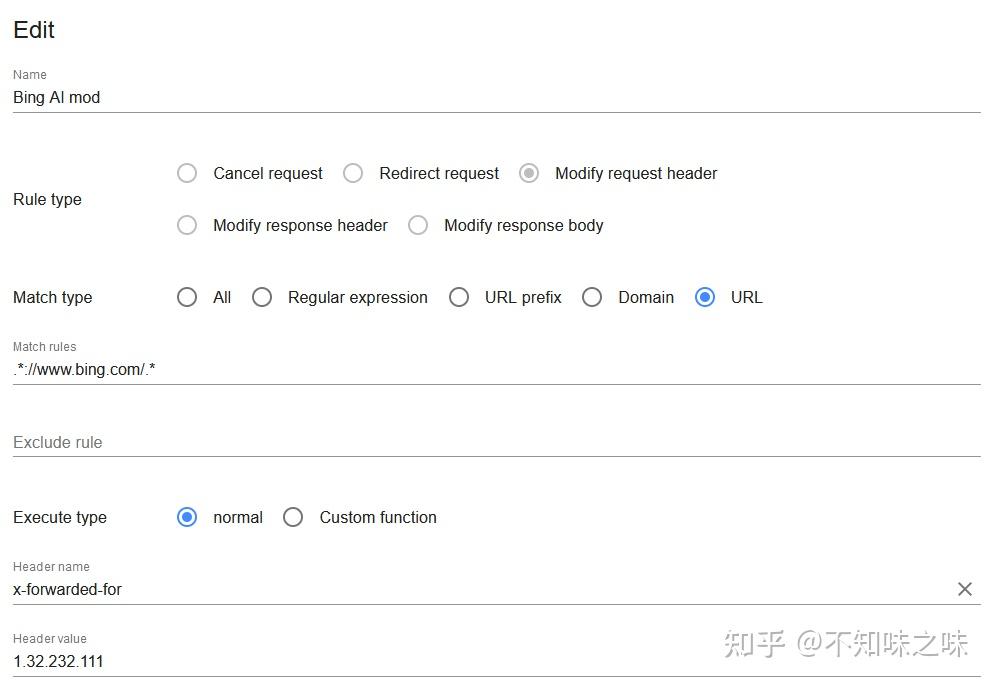The height and width of the screenshot is (684, 994).
Task: Select the URL match type radio
Action: point(705,297)
